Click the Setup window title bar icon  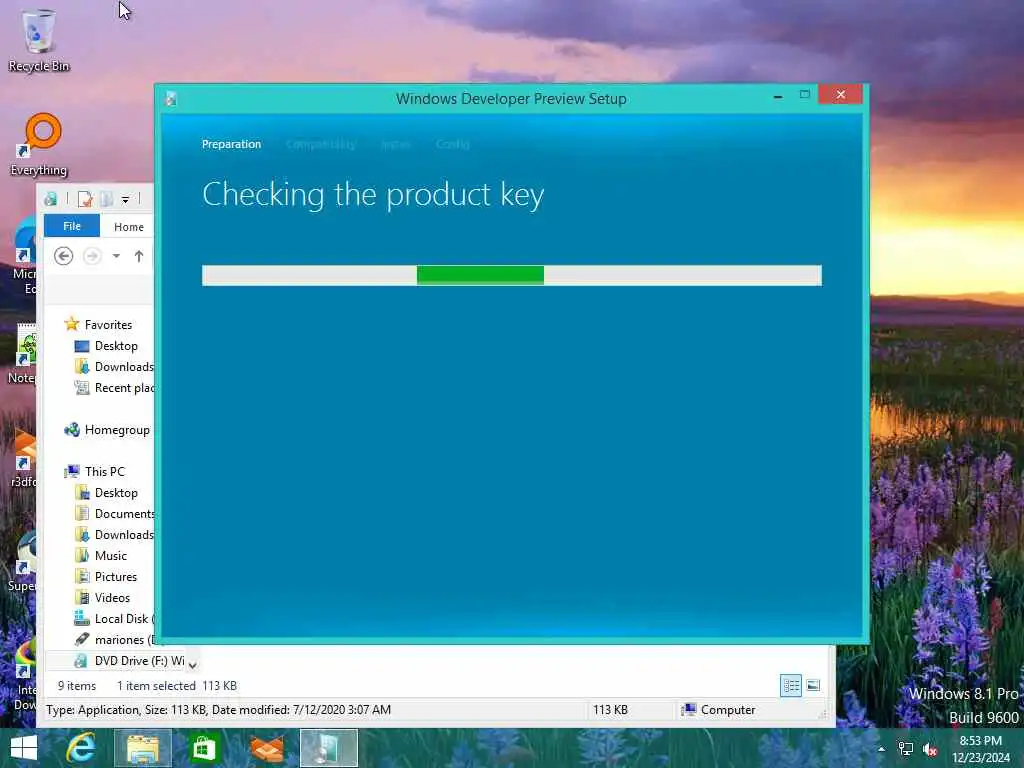tap(171, 99)
